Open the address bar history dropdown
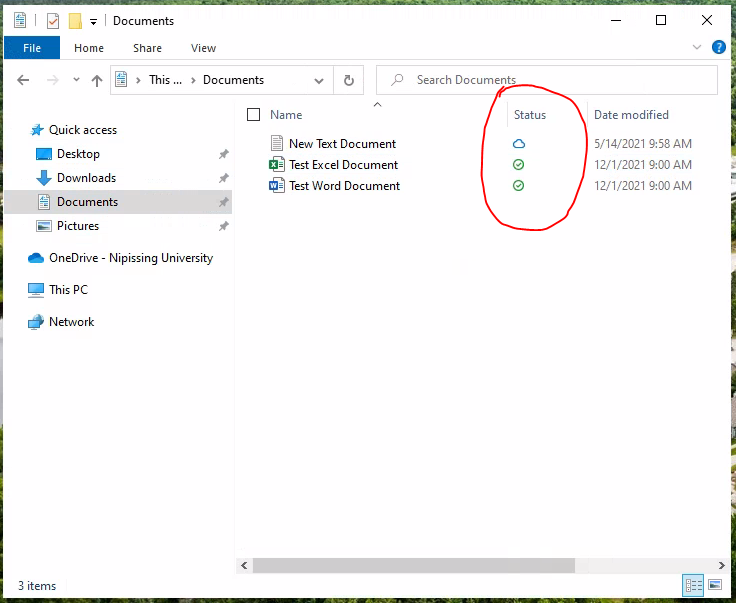Screen dimensions: 736x603 (319, 80)
